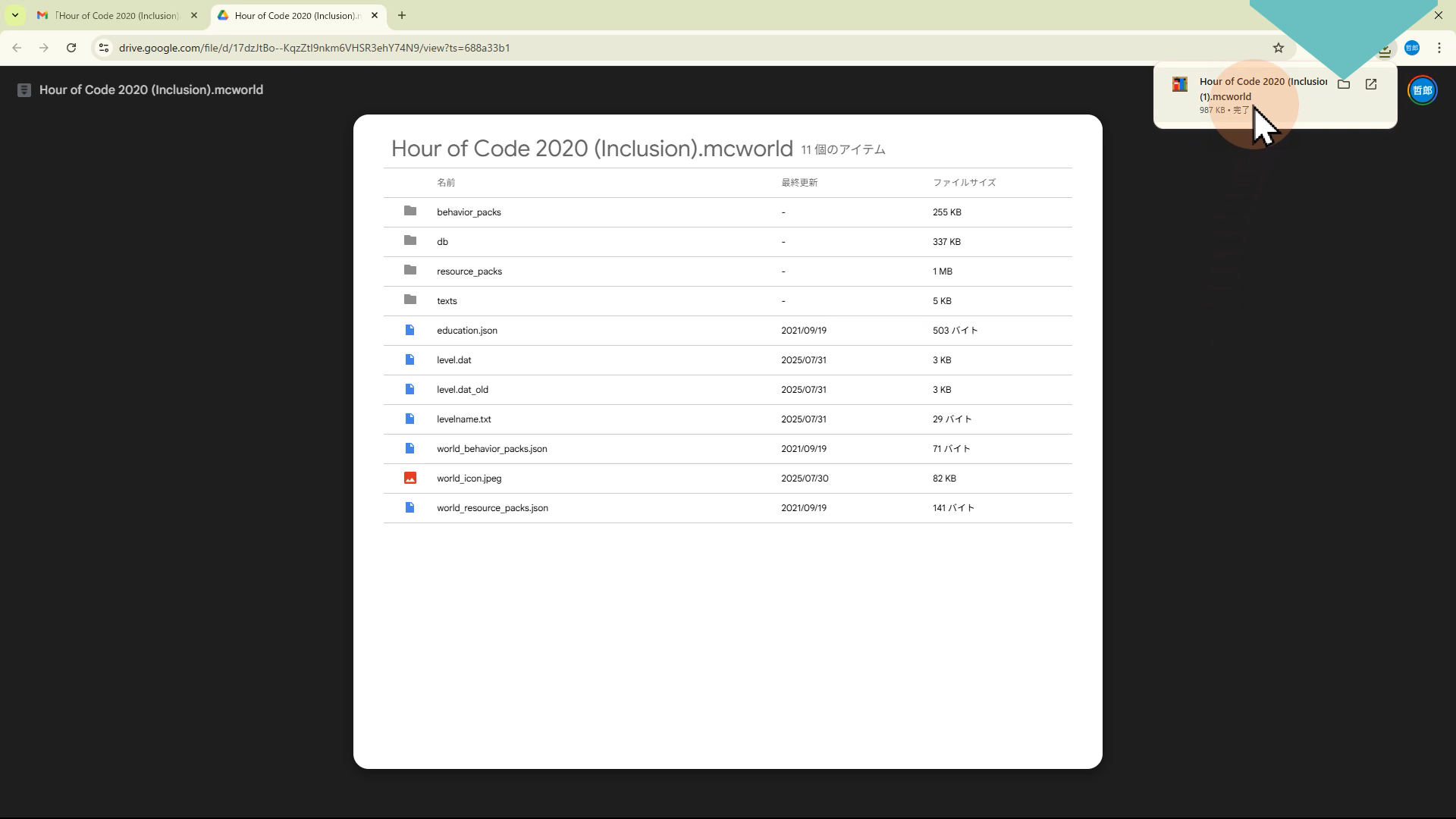Click the level.dat file entry

[x=453, y=360]
